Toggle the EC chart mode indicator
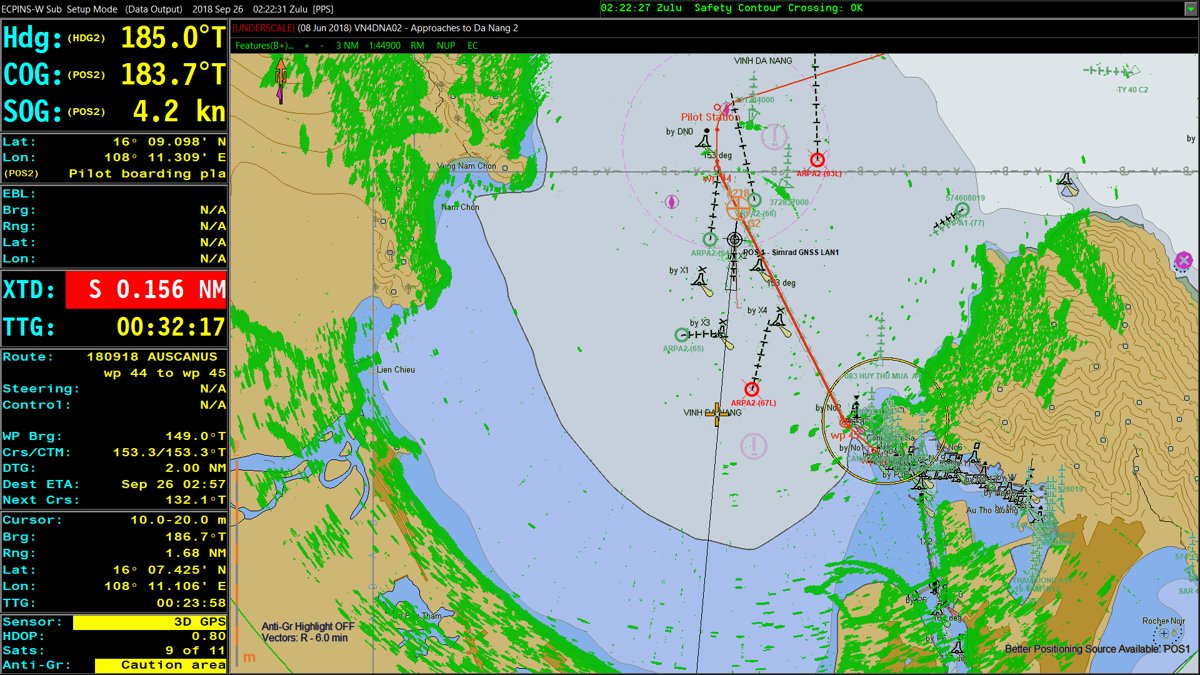The width and height of the screenshot is (1200, 675). click(473, 46)
